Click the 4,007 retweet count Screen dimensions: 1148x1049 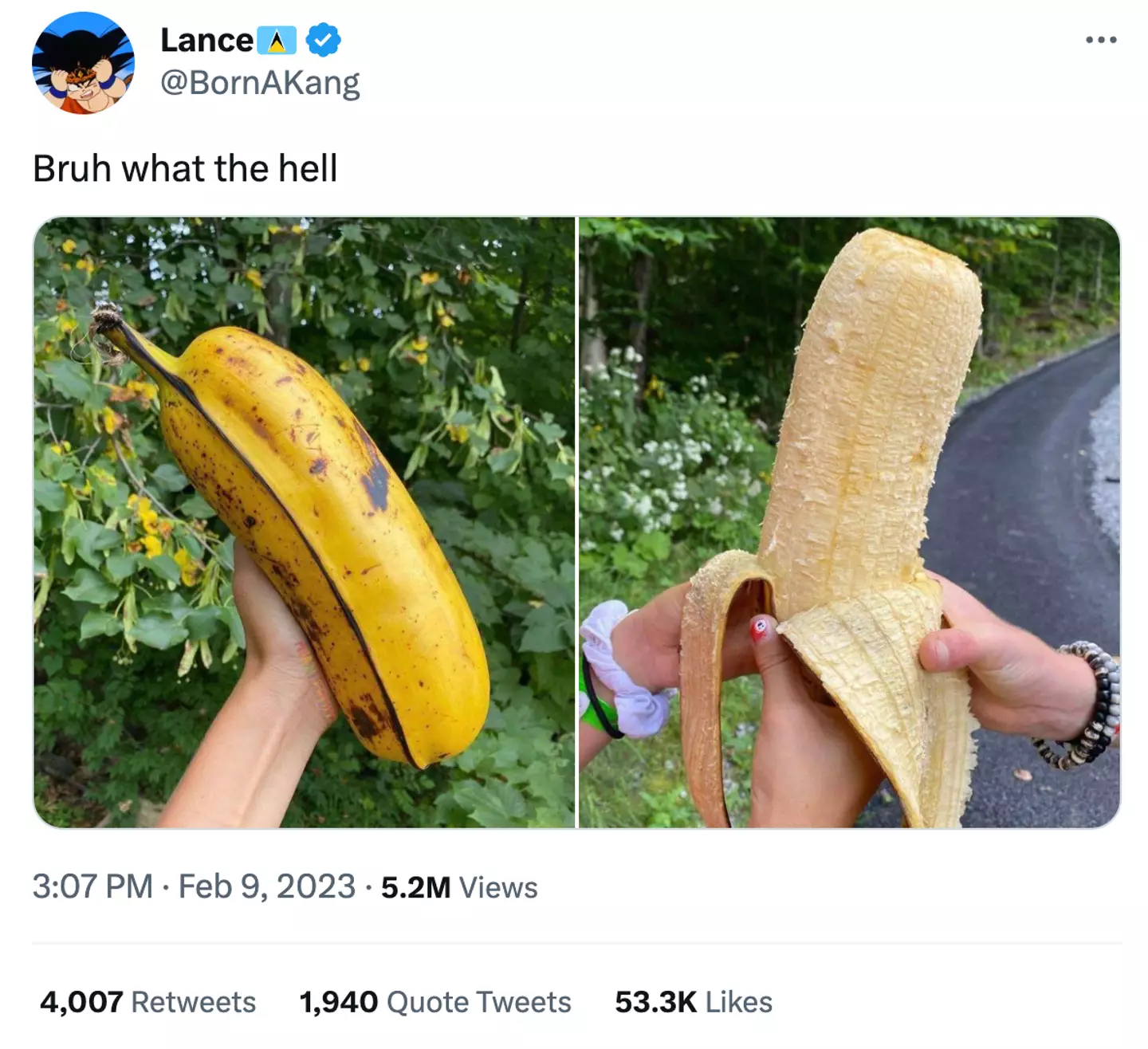tap(81, 1002)
